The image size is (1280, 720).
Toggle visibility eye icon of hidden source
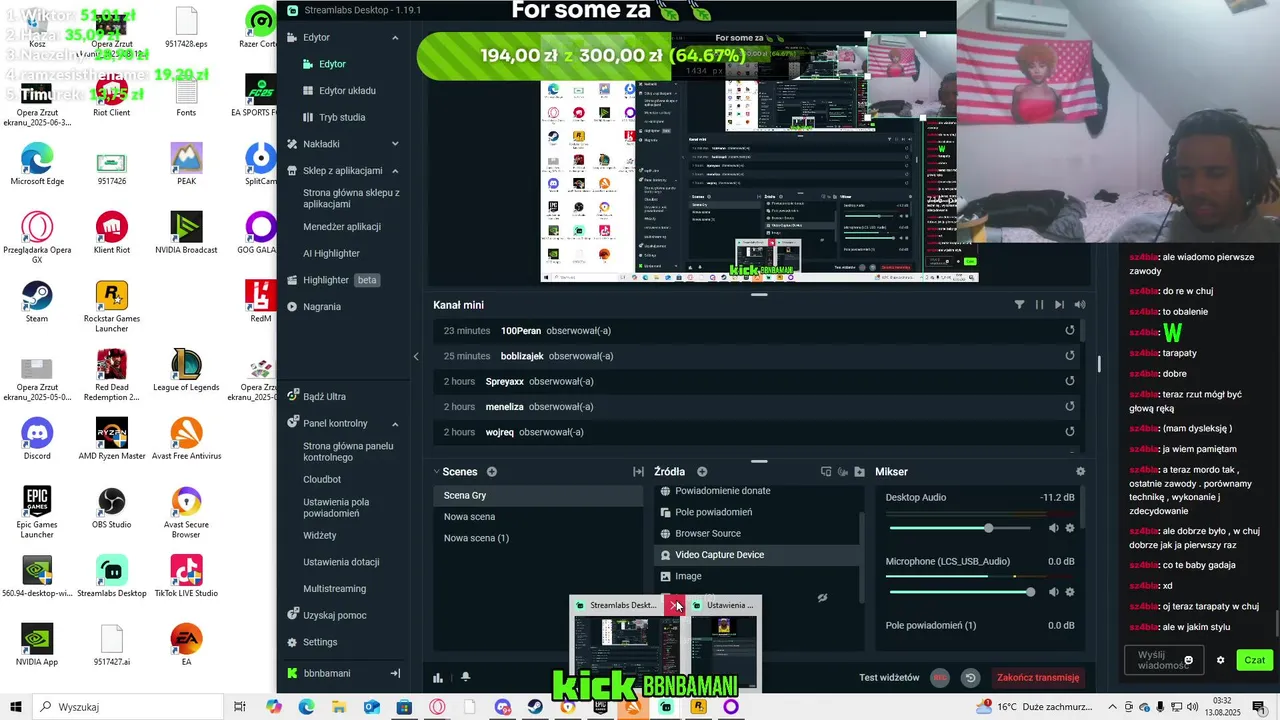click(x=822, y=598)
